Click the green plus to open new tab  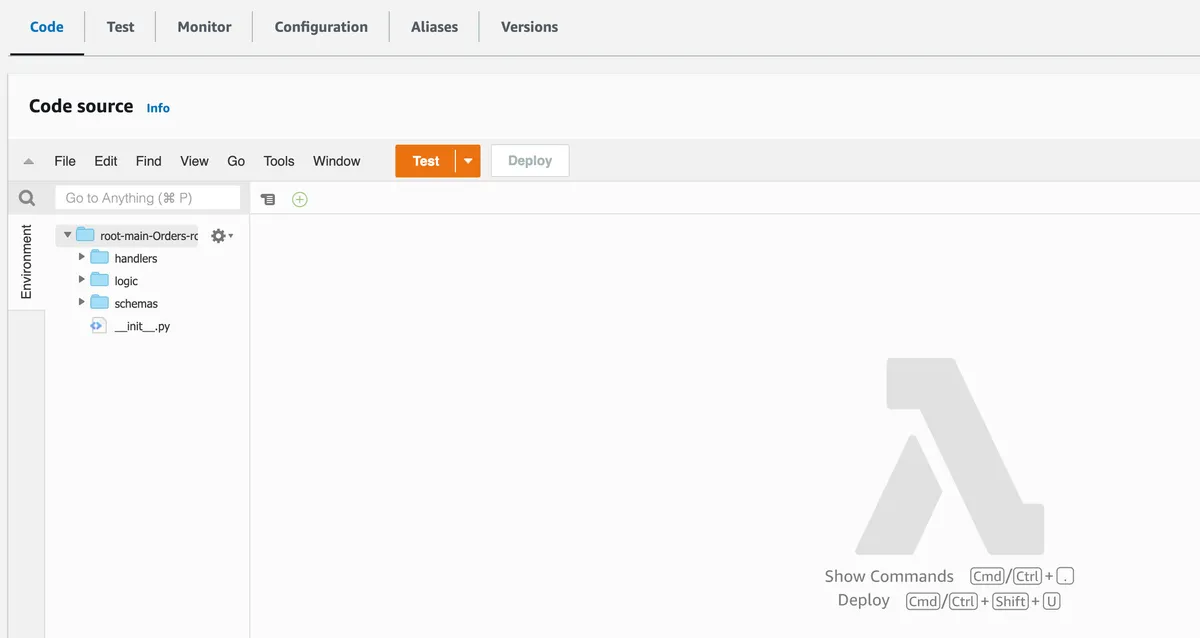pyautogui.click(x=299, y=198)
